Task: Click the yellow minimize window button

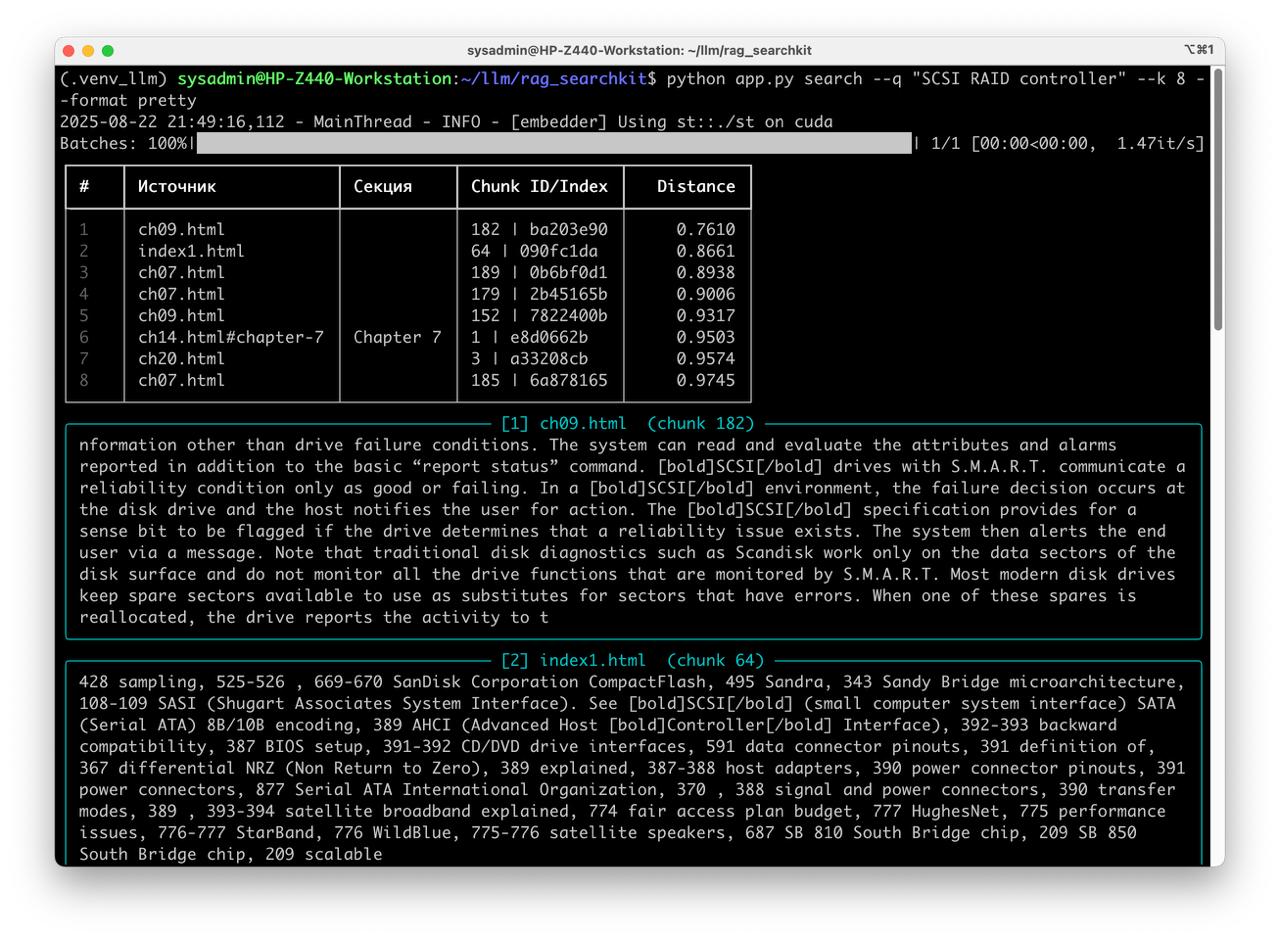Action: (x=88, y=50)
